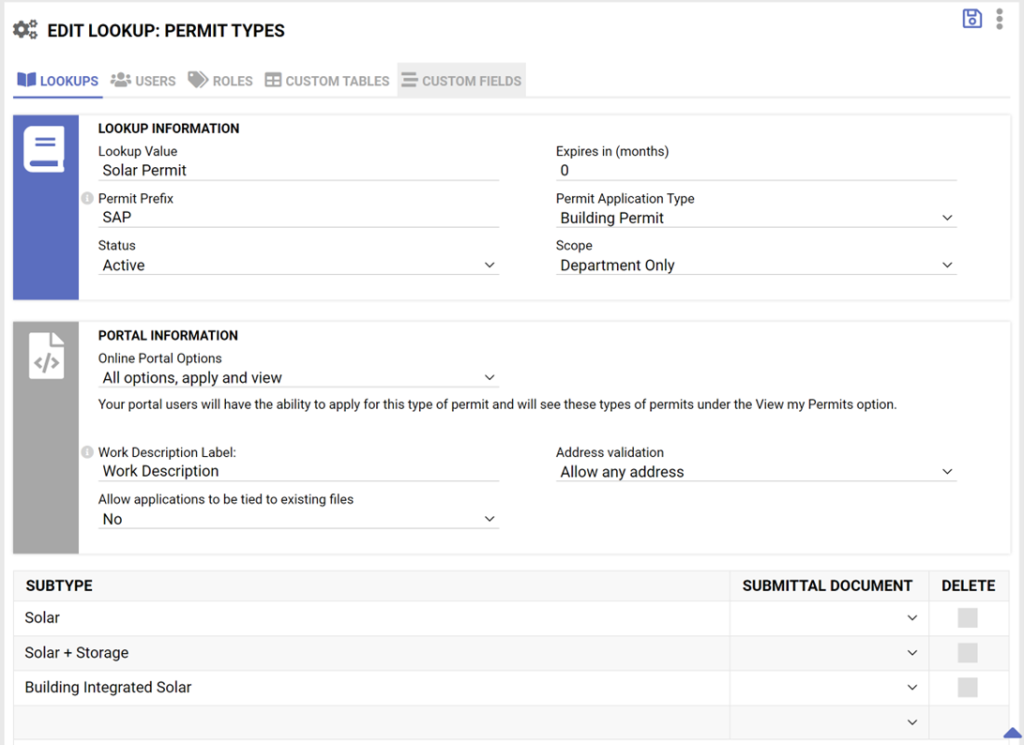Open the Roles tab

click(220, 80)
